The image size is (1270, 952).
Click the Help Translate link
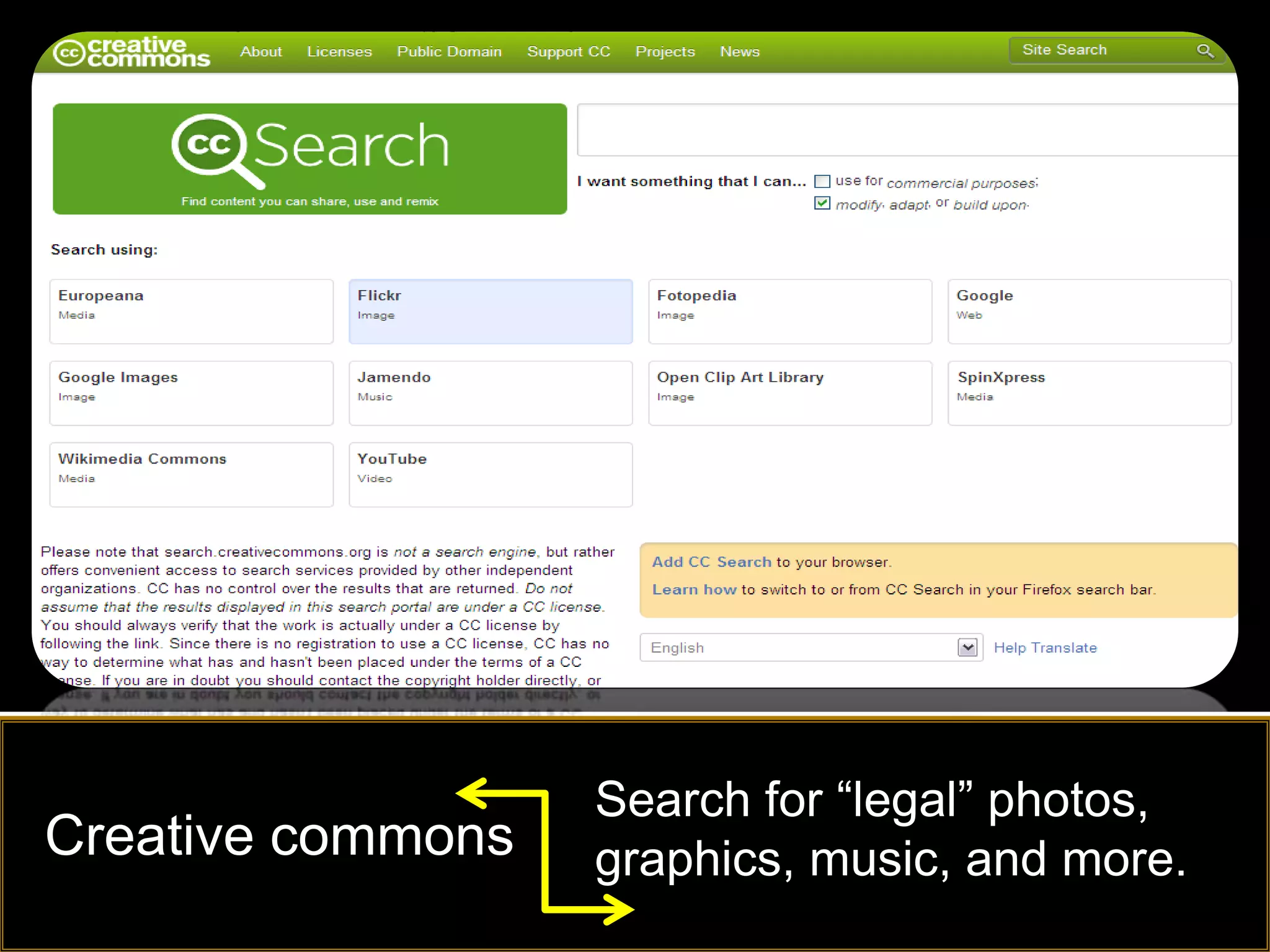pyautogui.click(x=1046, y=648)
